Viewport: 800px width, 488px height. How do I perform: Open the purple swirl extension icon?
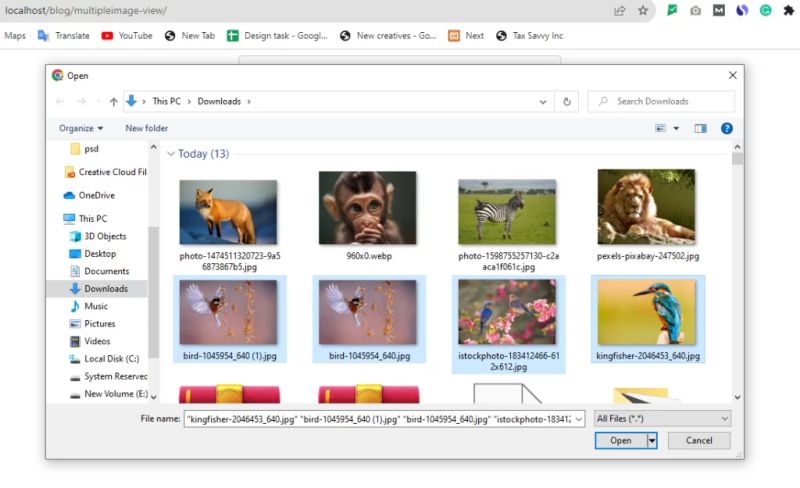(742, 10)
